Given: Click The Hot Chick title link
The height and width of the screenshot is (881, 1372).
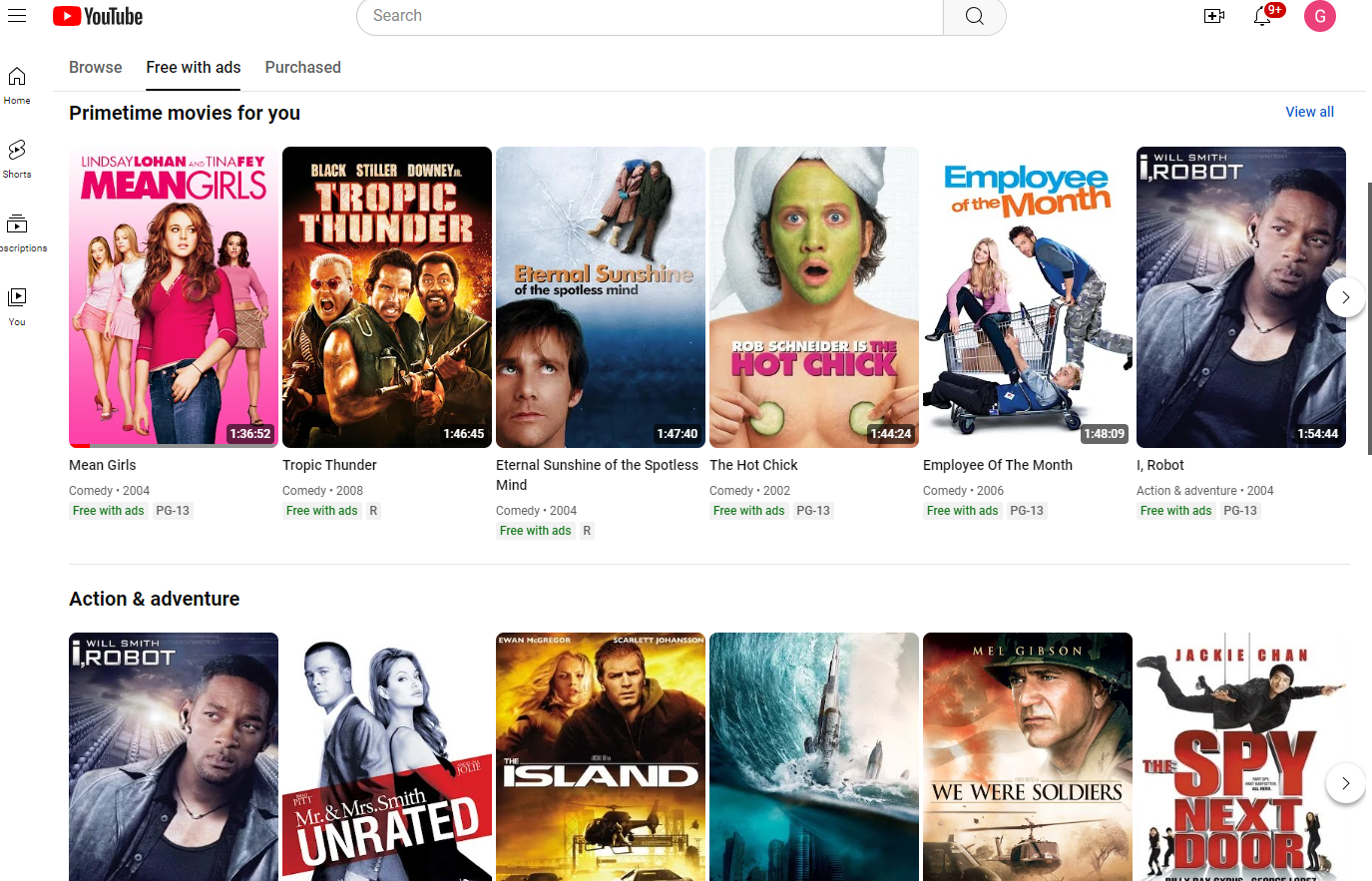Looking at the screenshot, I should (753, 465).
